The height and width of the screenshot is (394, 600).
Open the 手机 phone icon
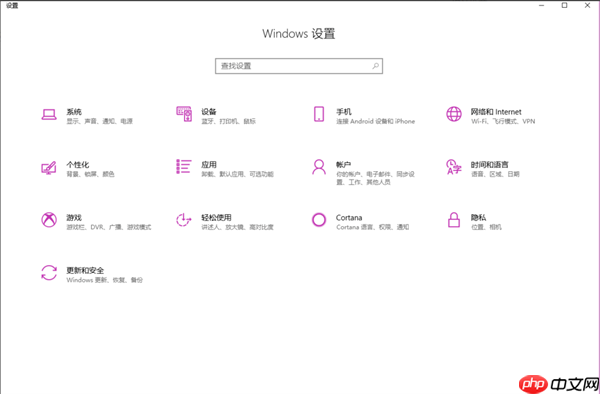click(319, 114)
